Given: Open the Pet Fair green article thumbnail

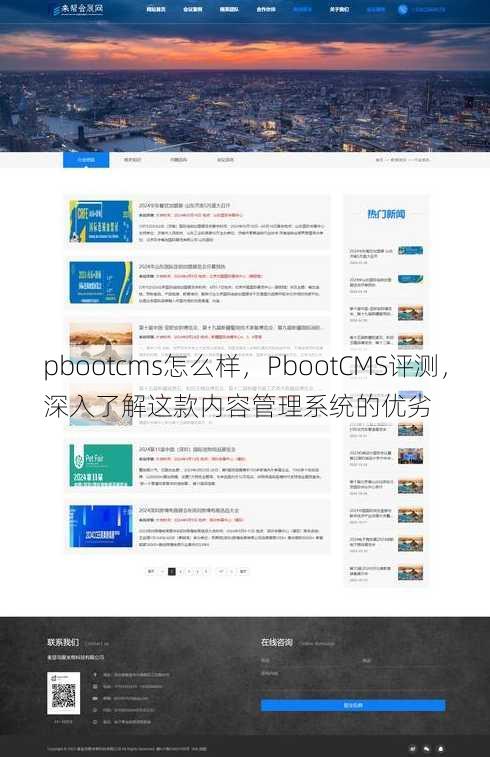Looking at the screenshot, I should click(101, 465).
